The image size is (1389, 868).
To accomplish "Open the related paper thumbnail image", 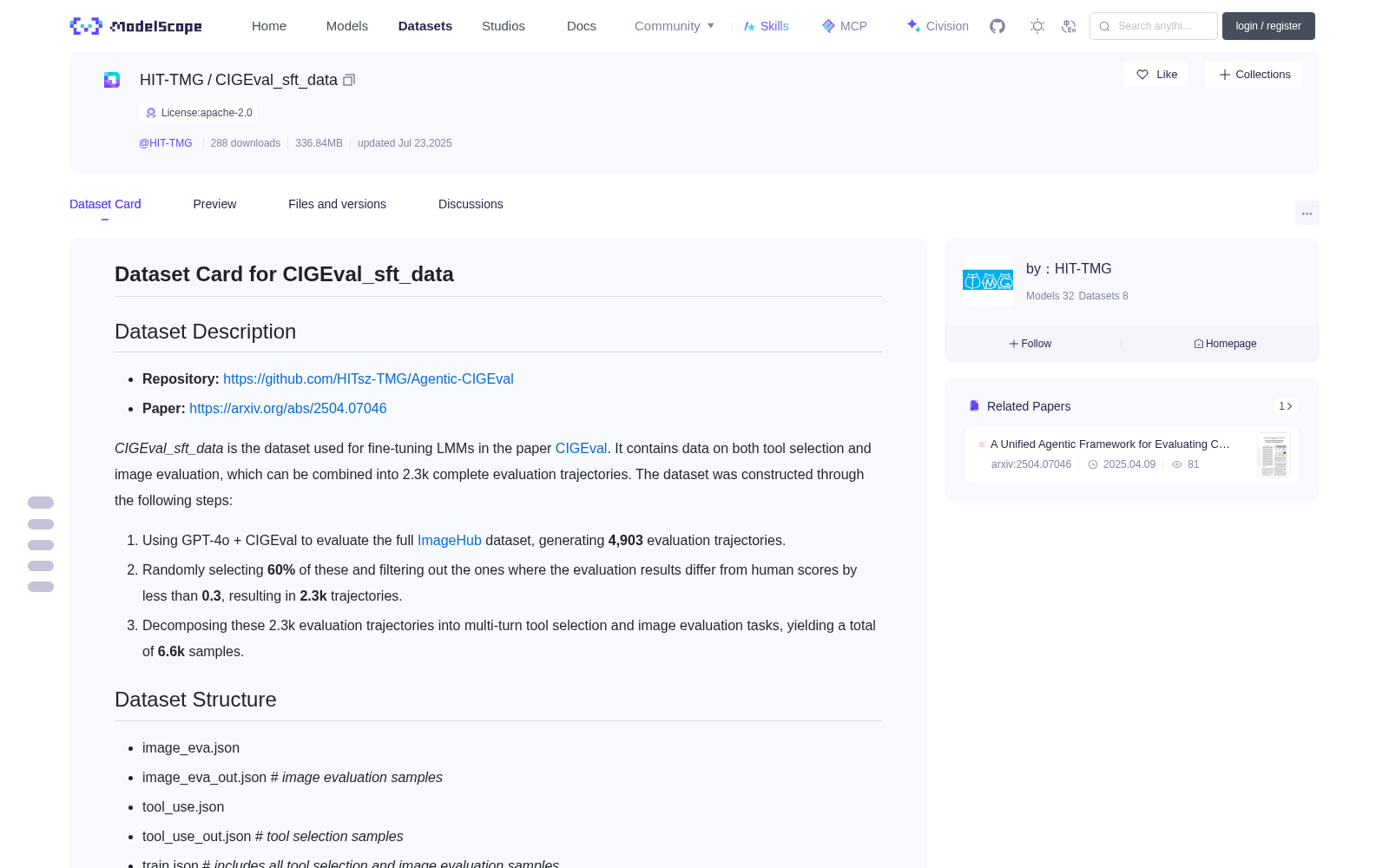I will (1274, 455).
